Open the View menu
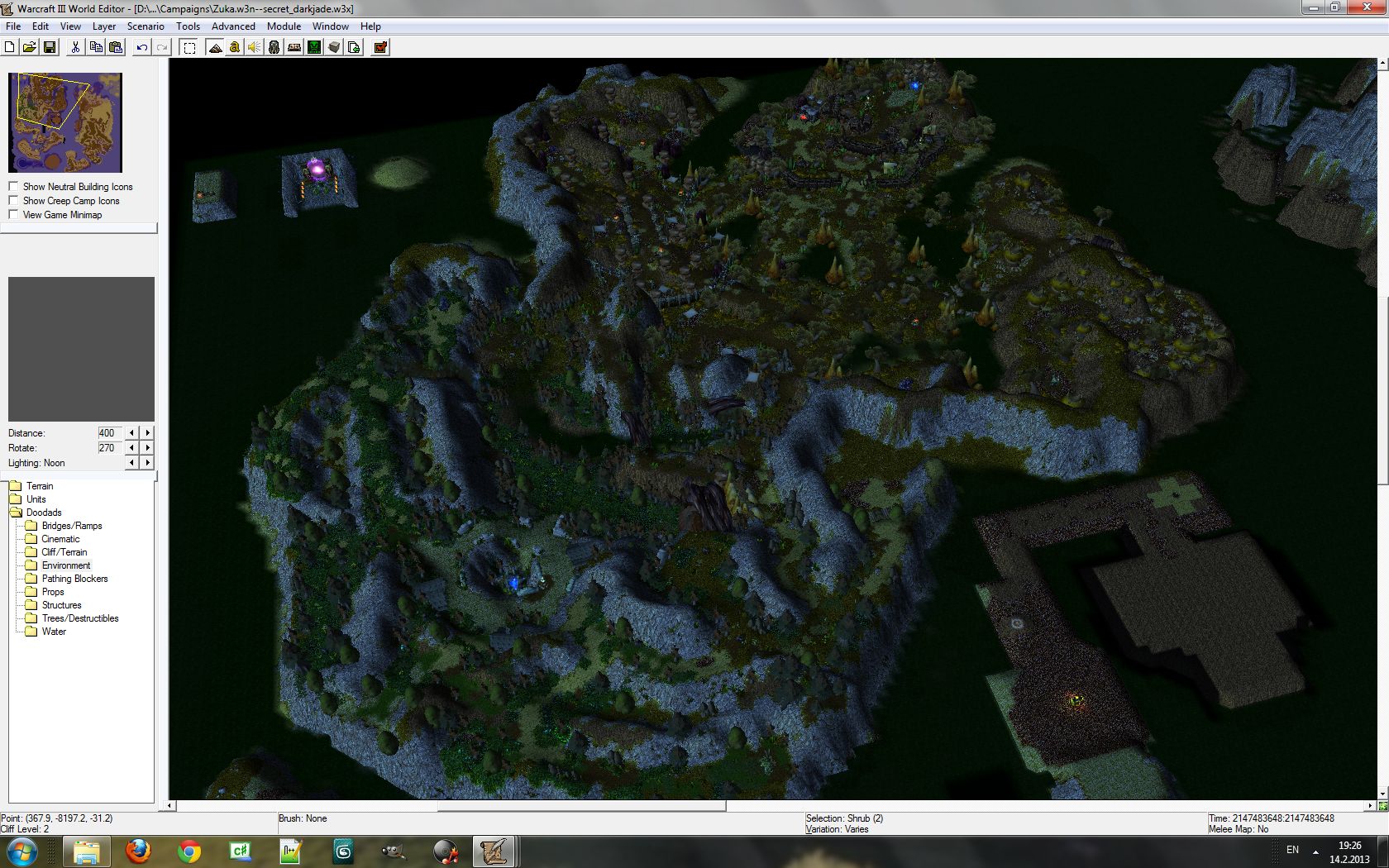The height and width of the screenshot is (868, 1389). click(70, 26)
